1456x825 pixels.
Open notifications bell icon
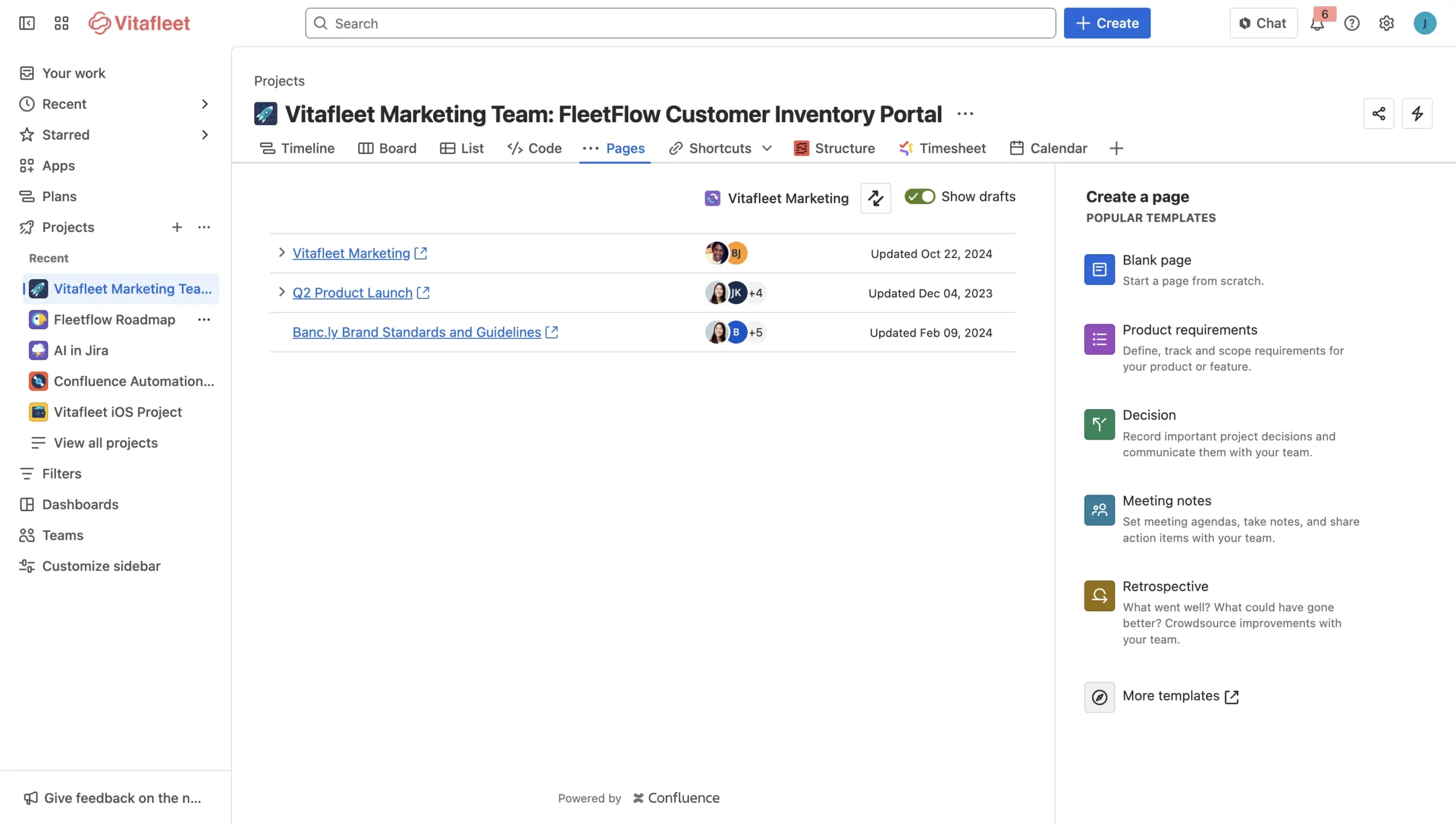1317,23
